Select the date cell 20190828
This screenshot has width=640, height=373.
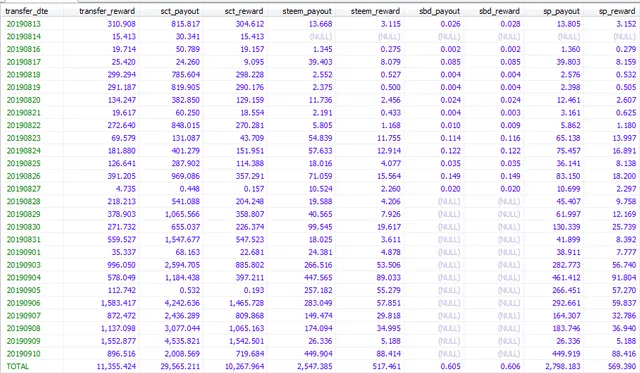(24, 201)
